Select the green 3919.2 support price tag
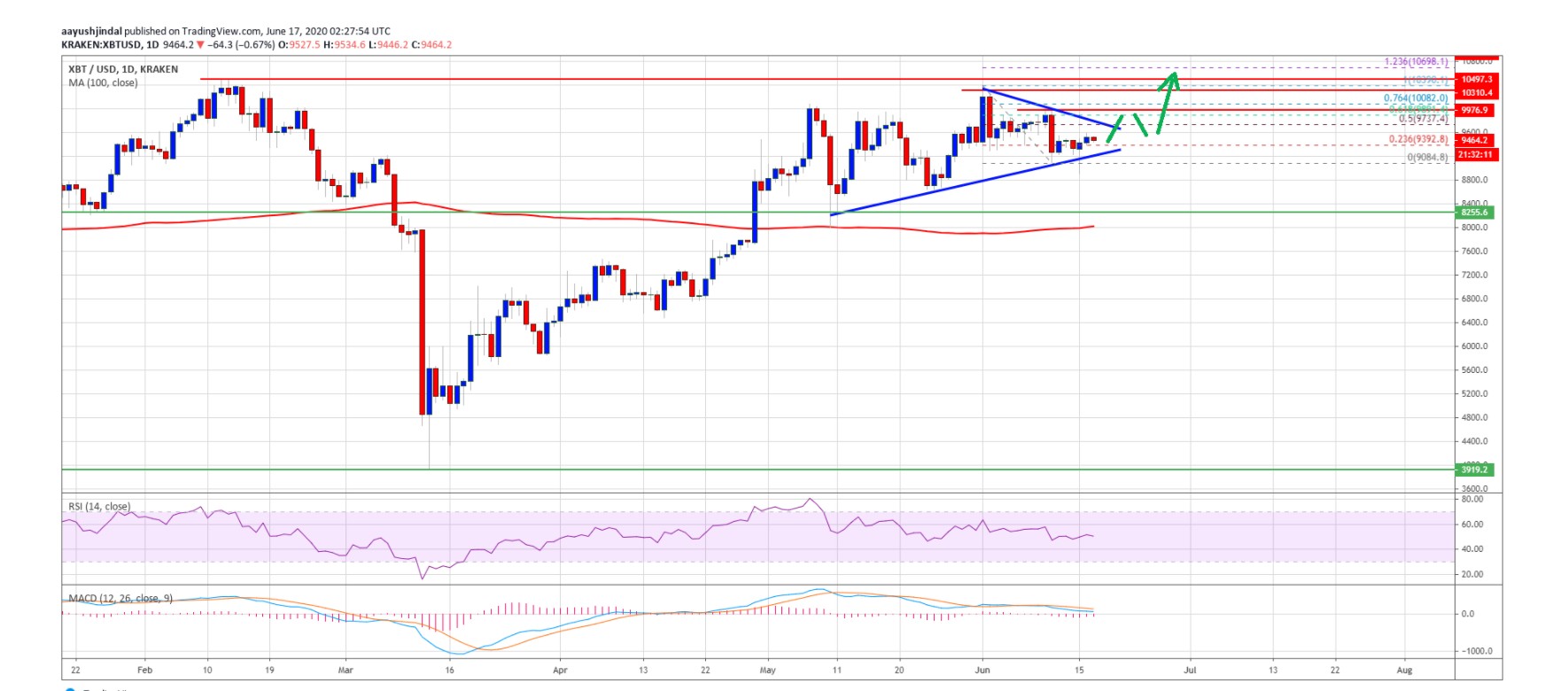This screenshot has height=691, width=1568. [1475, 470]
